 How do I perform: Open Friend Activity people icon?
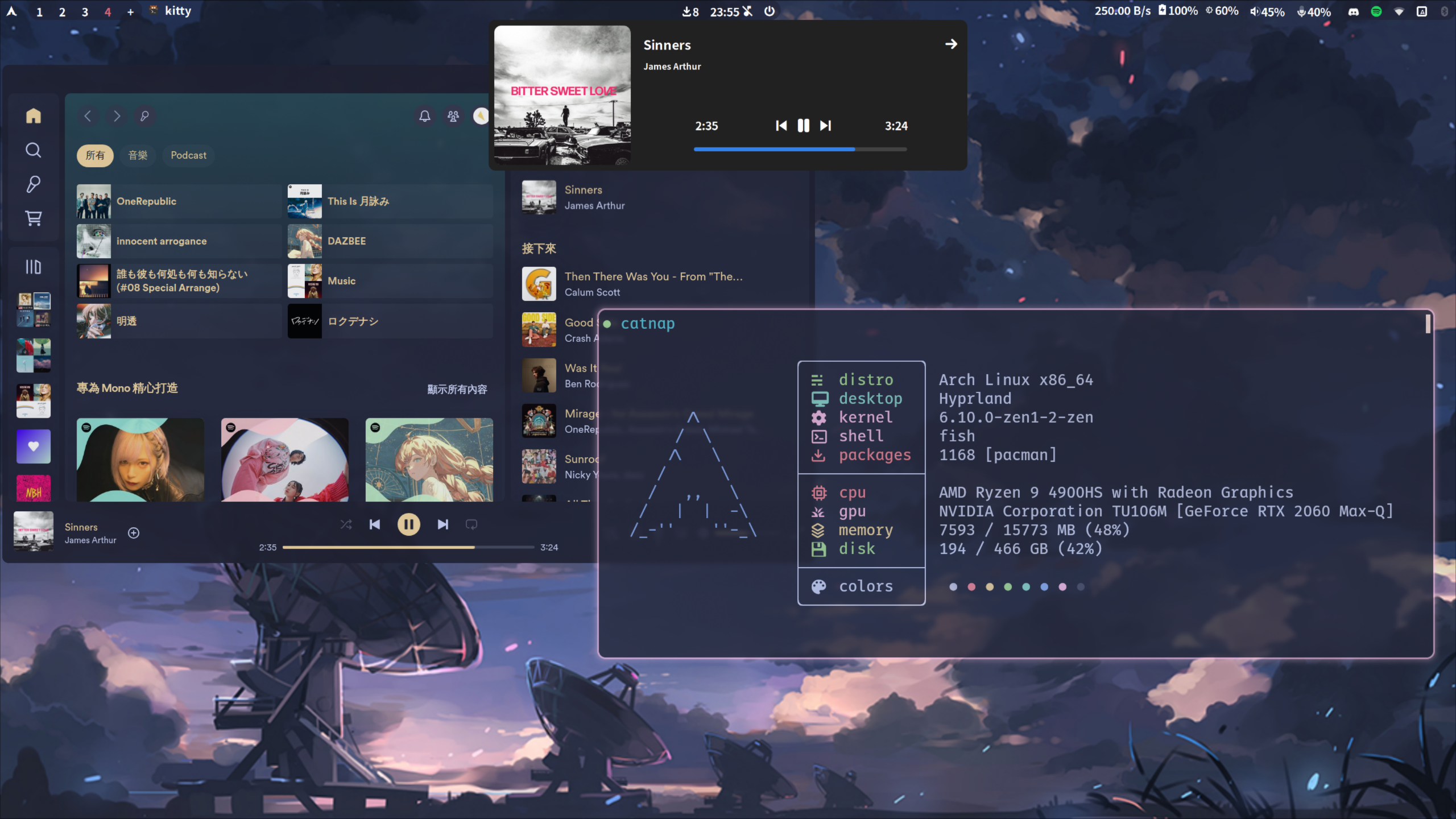pos(453,116)
